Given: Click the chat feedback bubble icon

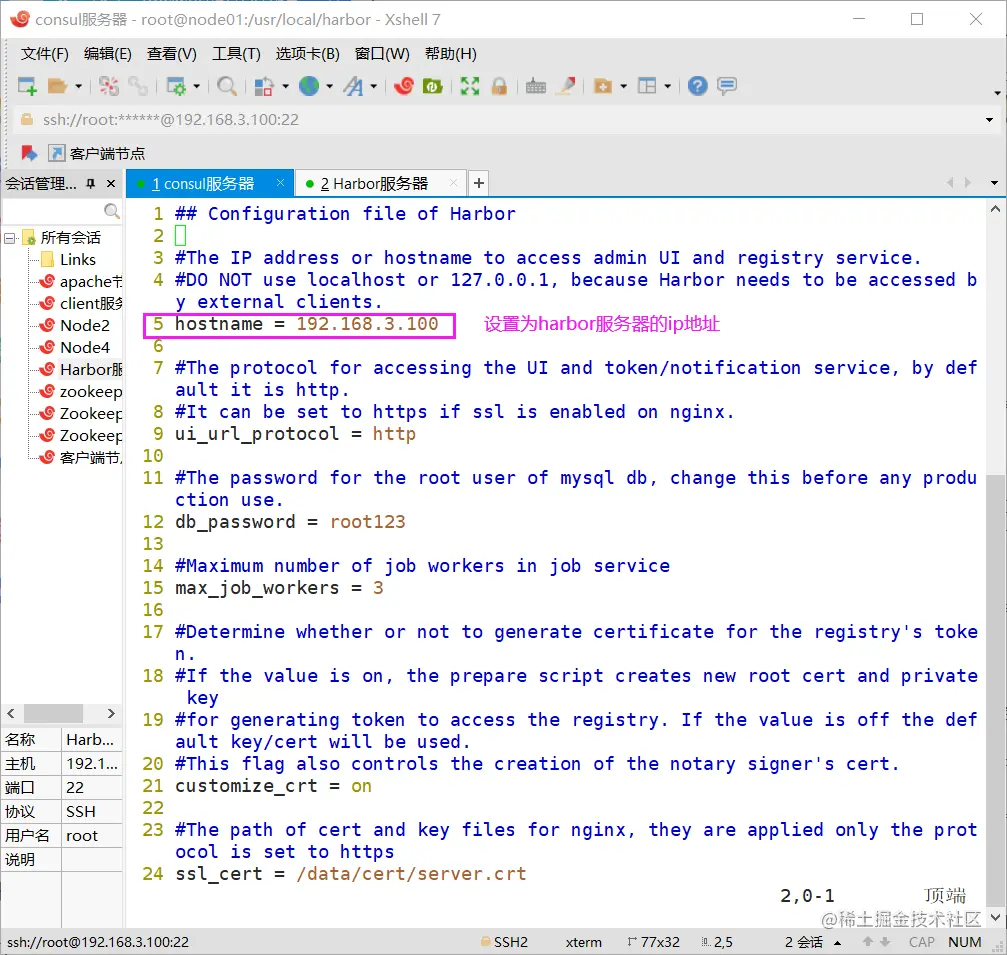Looking at the screenshot, I should [x=727, y=85].
